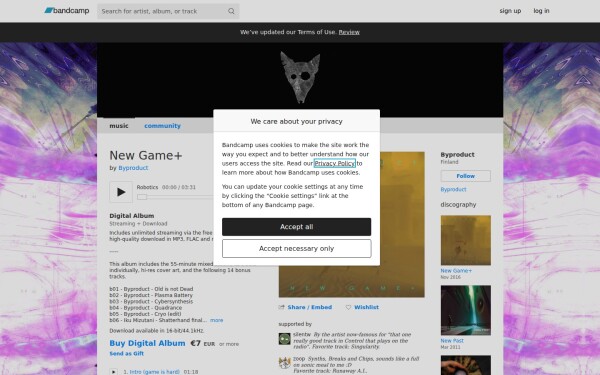Switch to the music tab

[119, 126]
